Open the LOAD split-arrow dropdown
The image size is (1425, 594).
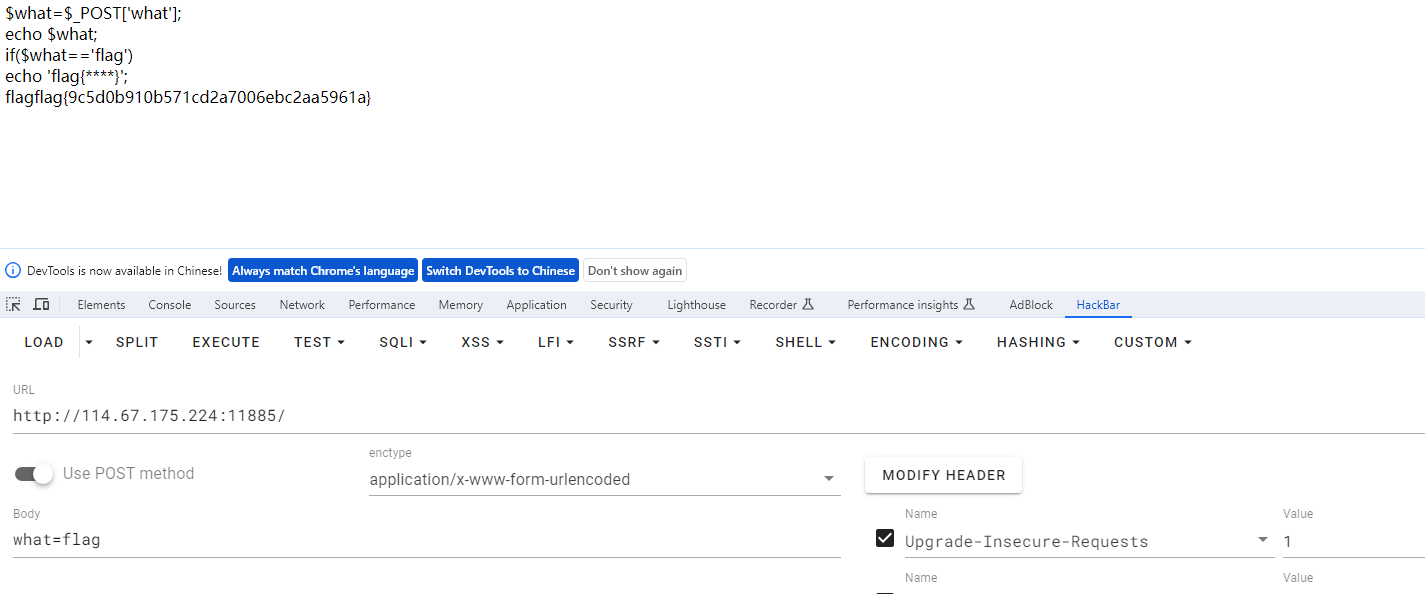tap(89, 342)
